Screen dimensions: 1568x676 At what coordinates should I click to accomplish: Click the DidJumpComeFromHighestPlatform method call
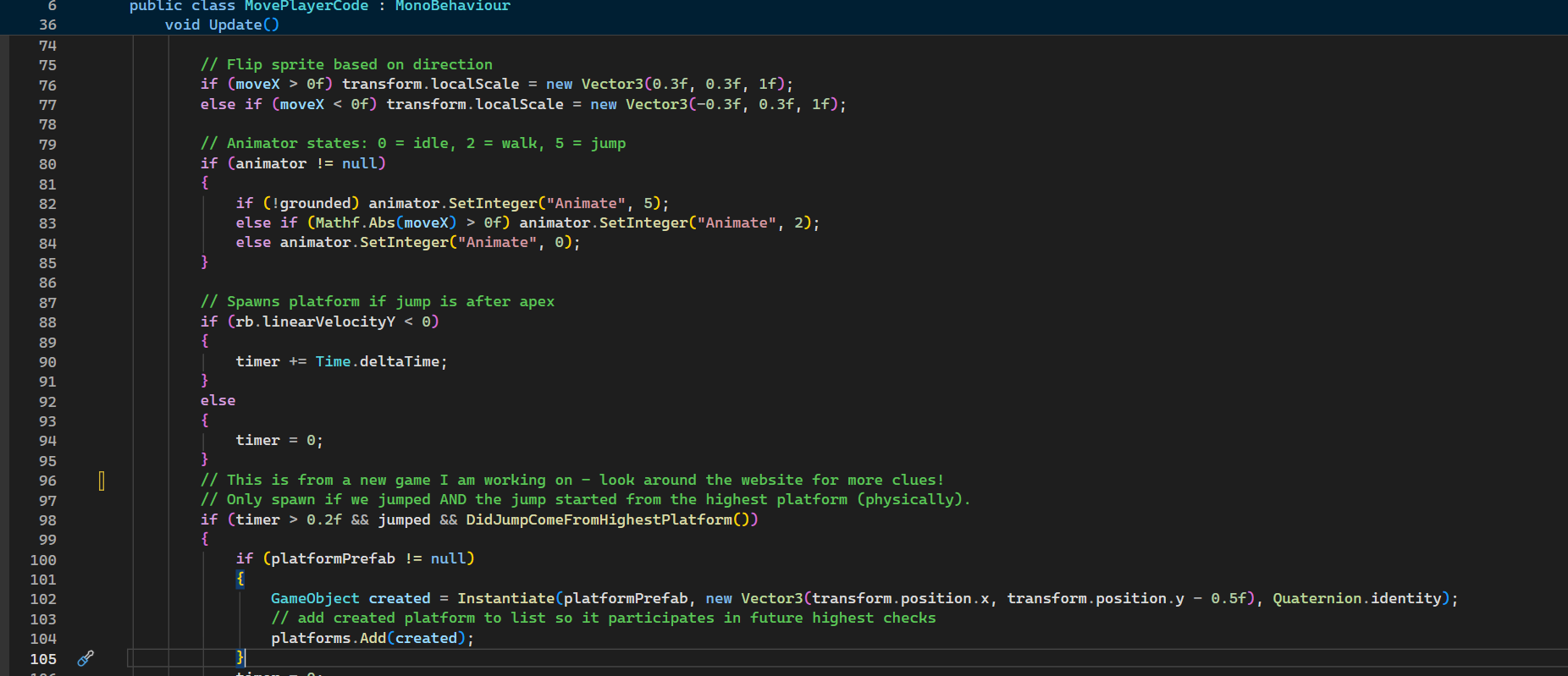pos(599,519)
